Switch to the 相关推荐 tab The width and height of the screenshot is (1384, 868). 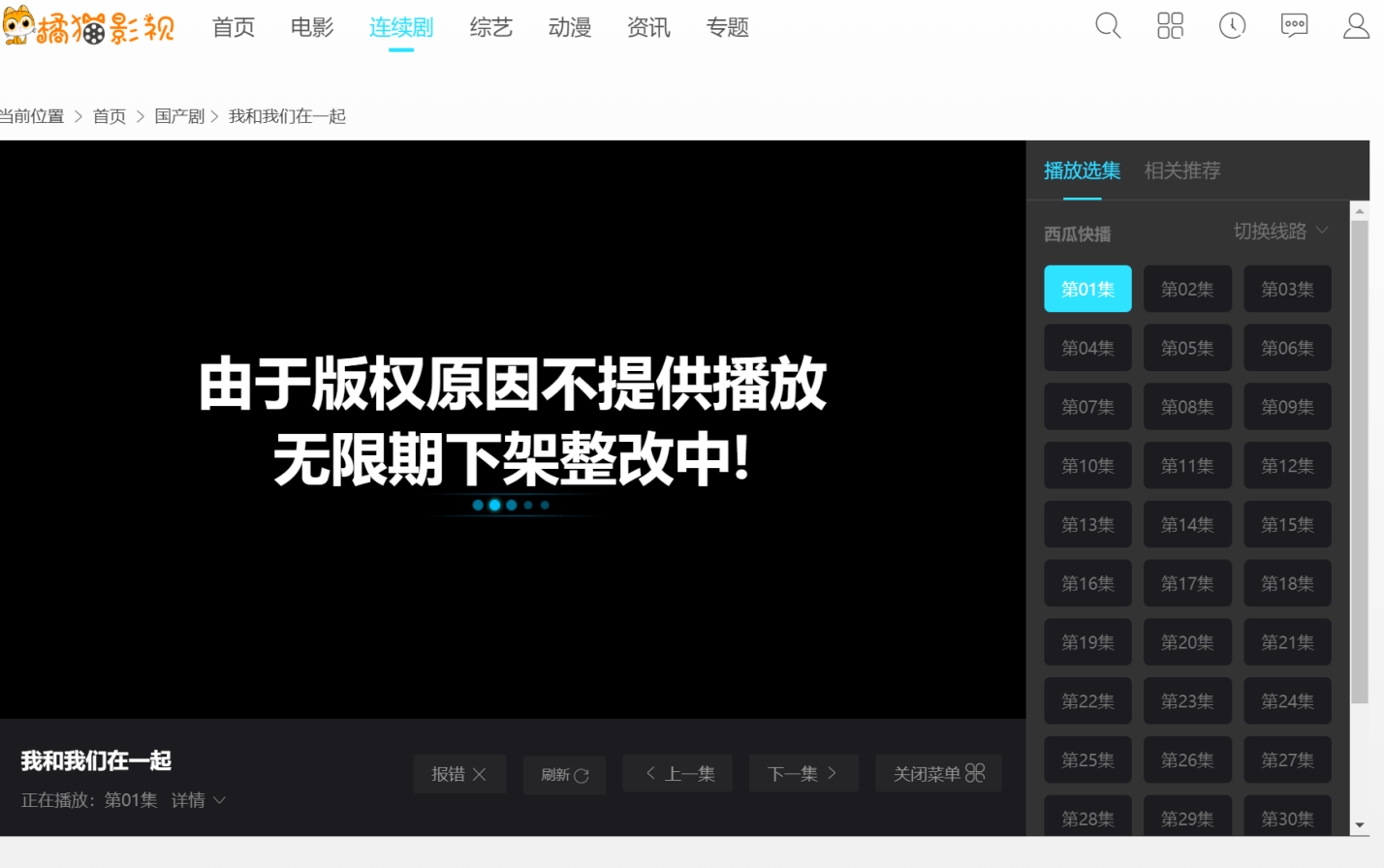[1181, 171]
